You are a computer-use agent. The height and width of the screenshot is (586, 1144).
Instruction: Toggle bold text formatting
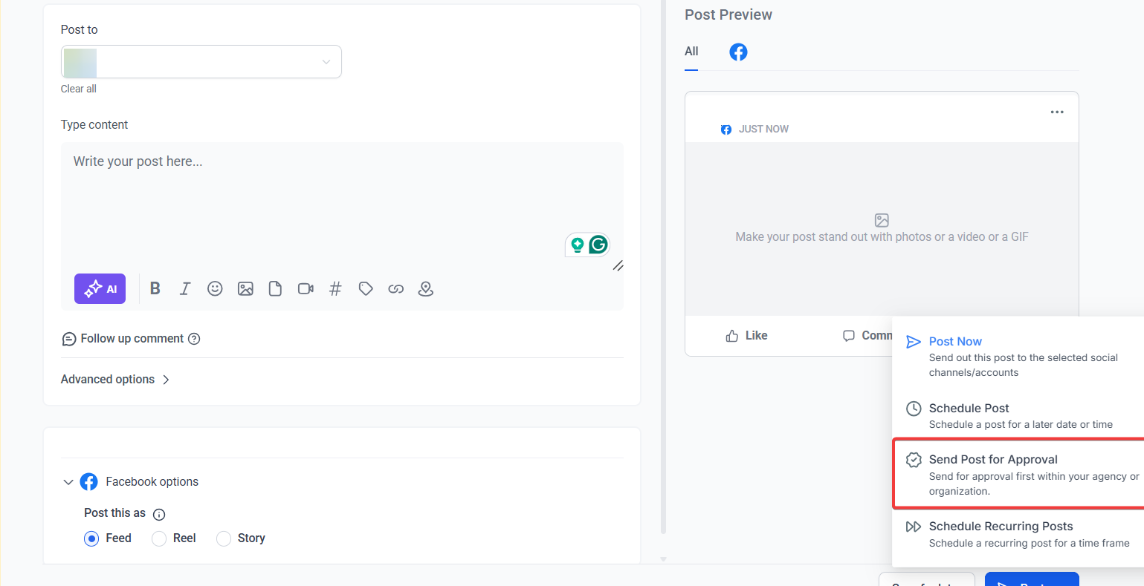(x=155, y=289)
